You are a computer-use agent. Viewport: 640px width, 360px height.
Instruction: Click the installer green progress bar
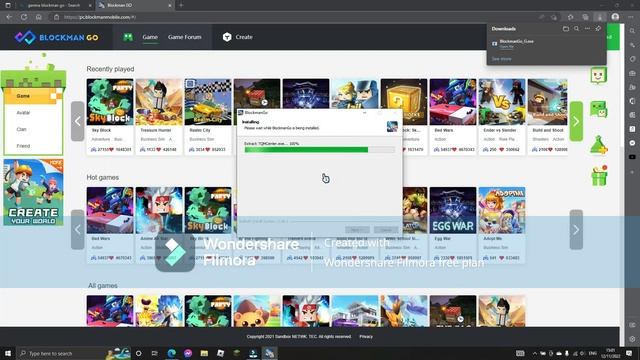[320, 150]
